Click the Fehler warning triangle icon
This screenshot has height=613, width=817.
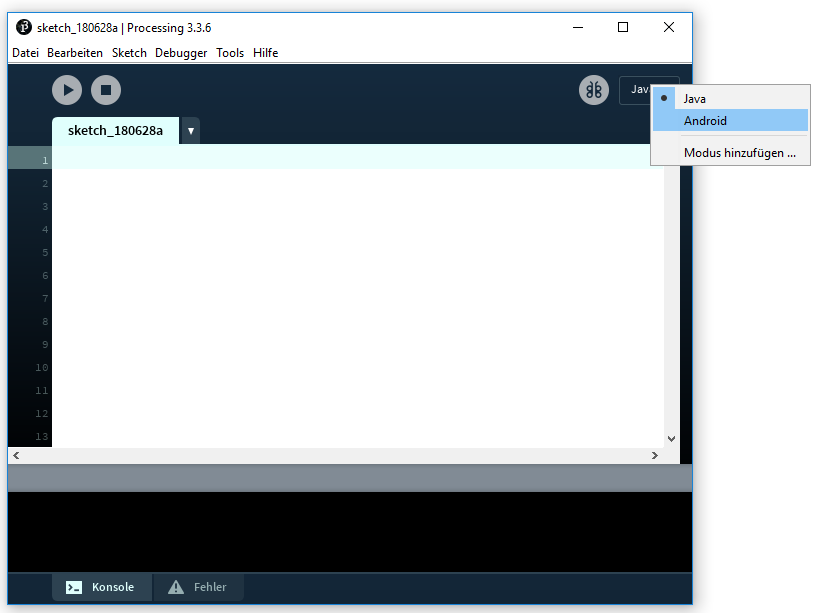point(176,587)
